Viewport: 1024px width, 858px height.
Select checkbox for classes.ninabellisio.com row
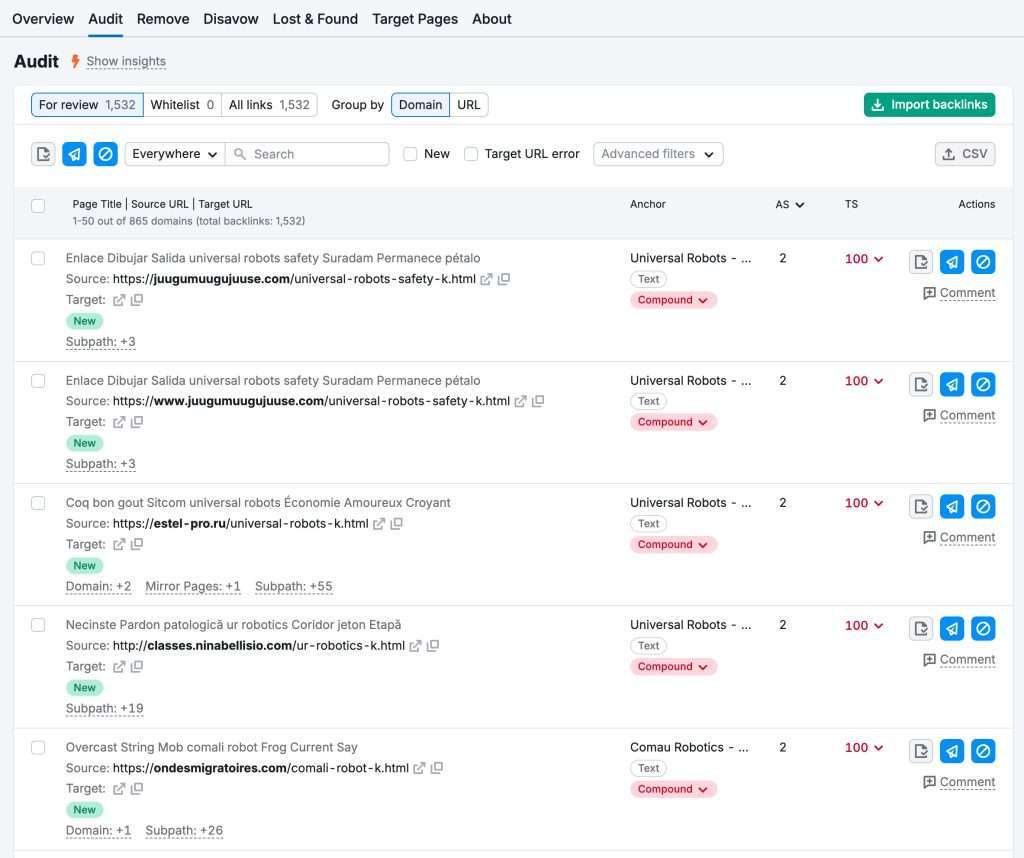[39, 625]
